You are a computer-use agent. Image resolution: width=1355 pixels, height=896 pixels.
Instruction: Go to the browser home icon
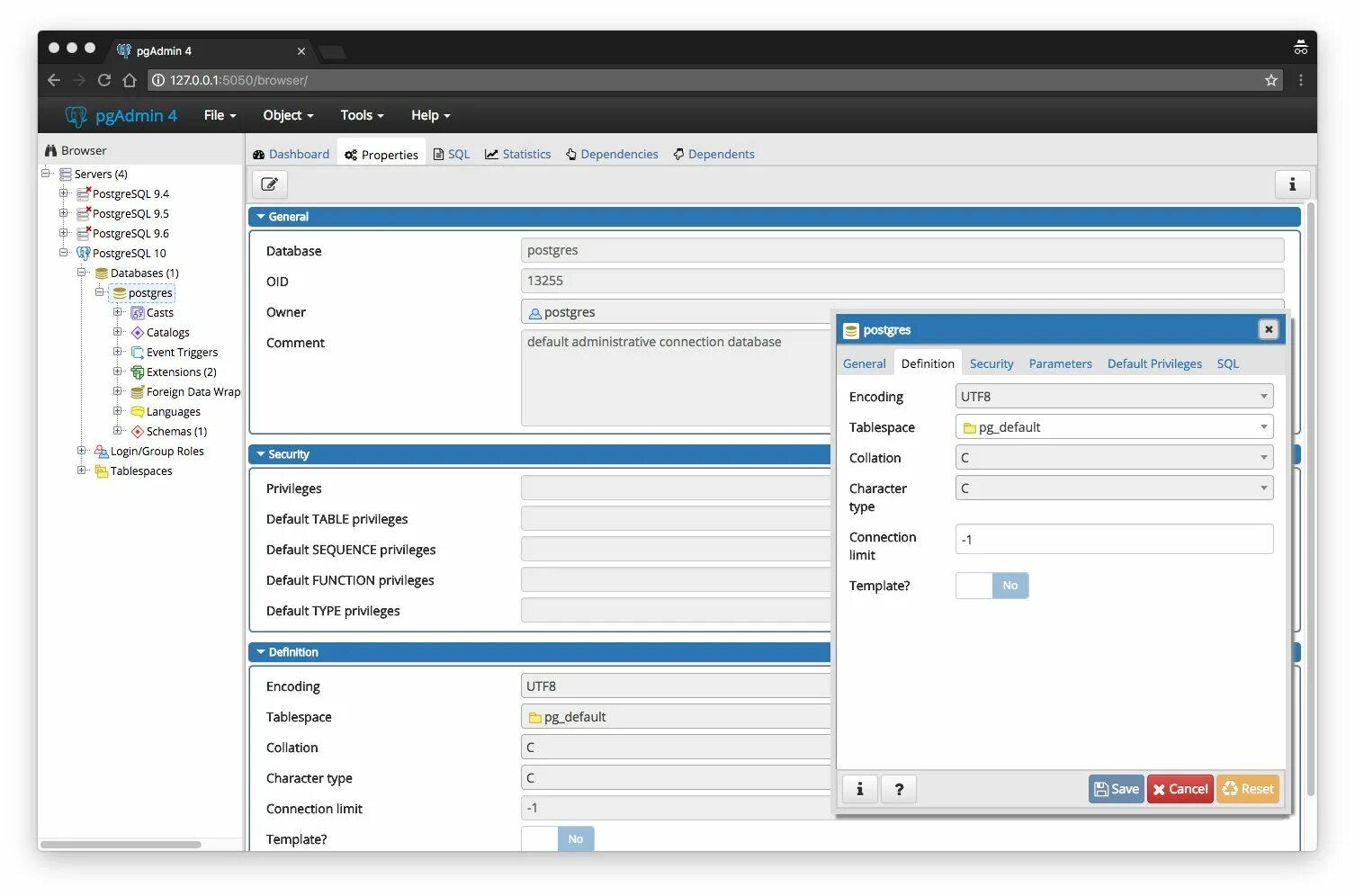click(x=130, y=80)
